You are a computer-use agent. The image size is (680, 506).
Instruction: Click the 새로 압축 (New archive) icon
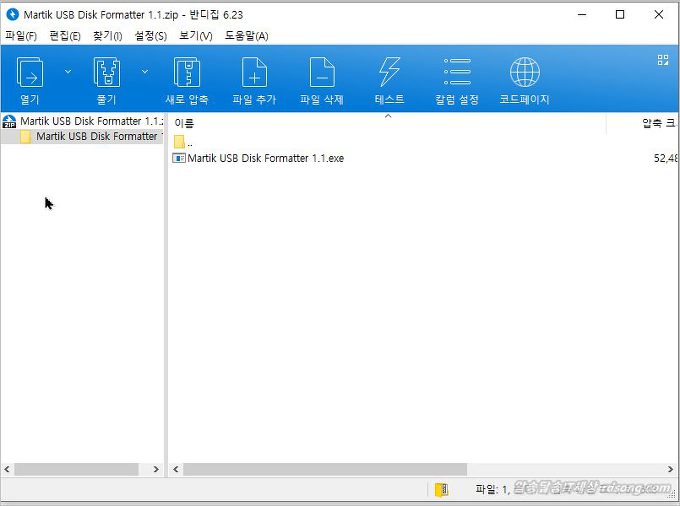click(x=187, y=73)
